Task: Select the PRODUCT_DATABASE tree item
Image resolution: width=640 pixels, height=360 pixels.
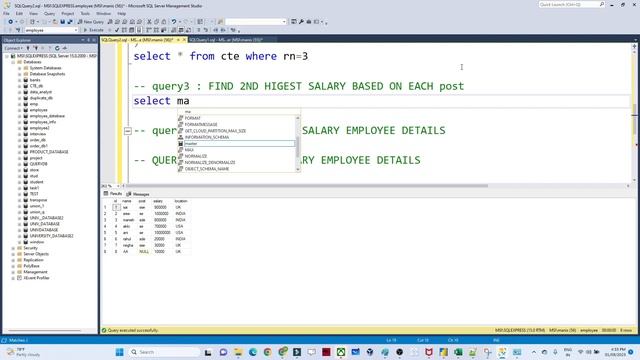Action: tap(49, 152)
